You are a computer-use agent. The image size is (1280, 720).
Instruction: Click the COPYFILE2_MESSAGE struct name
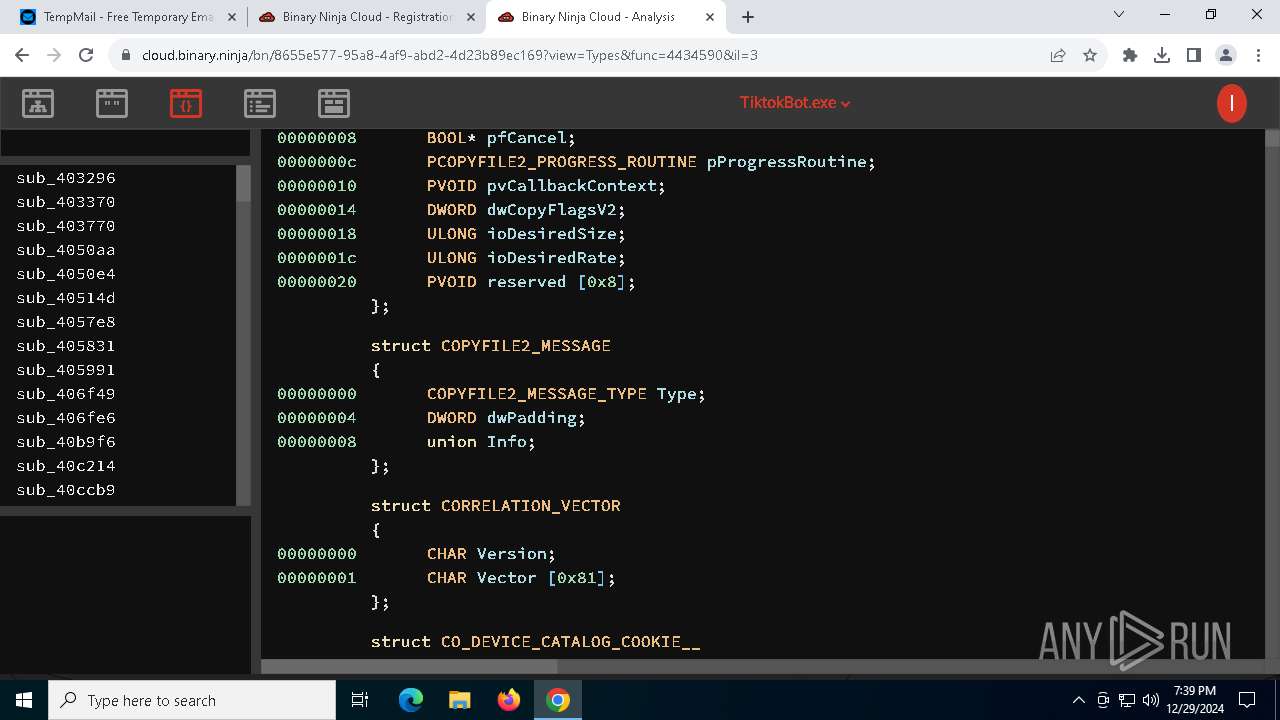pos(526,346)
